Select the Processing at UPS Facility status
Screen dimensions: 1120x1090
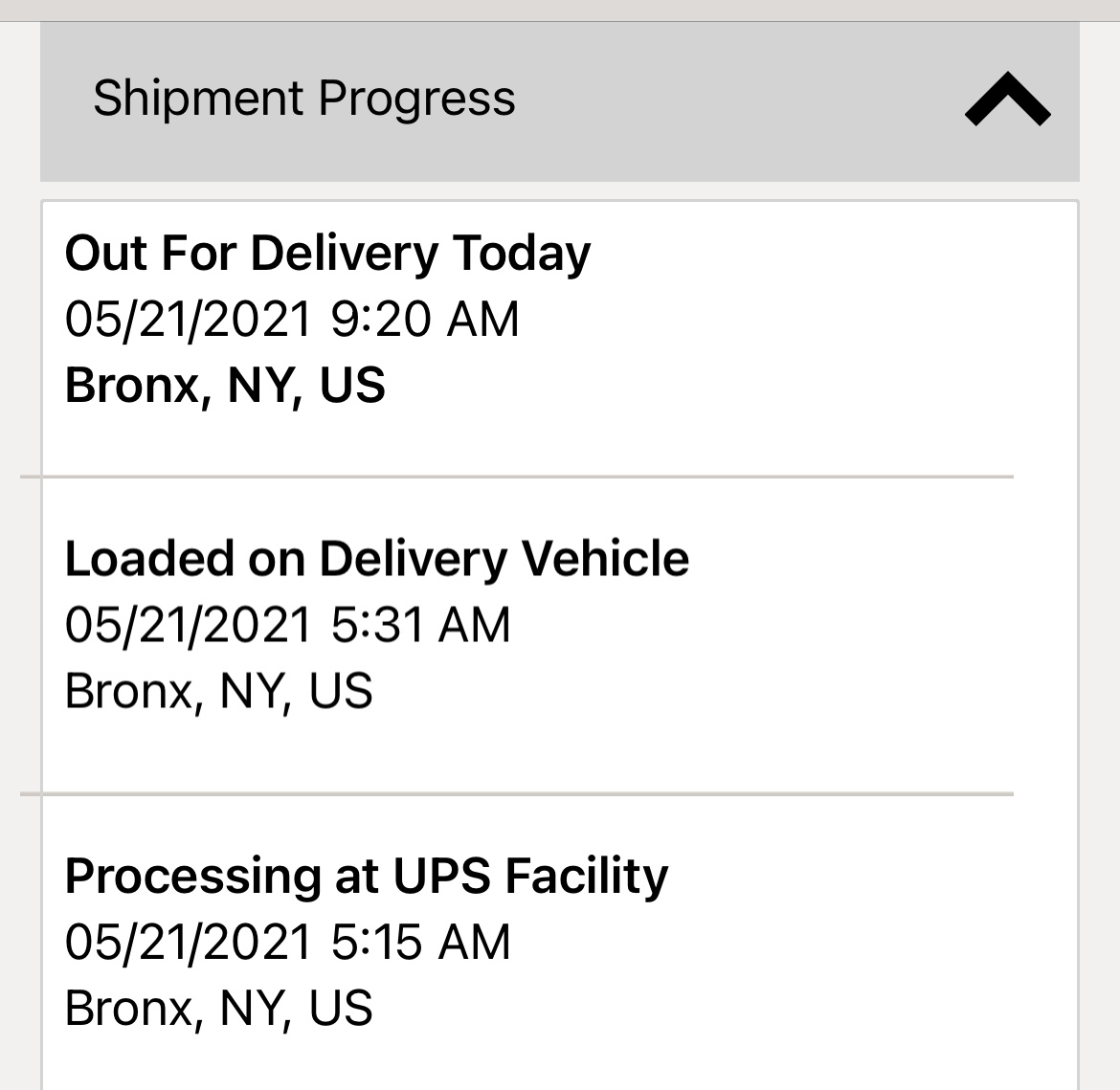click(x=366, y=876)
